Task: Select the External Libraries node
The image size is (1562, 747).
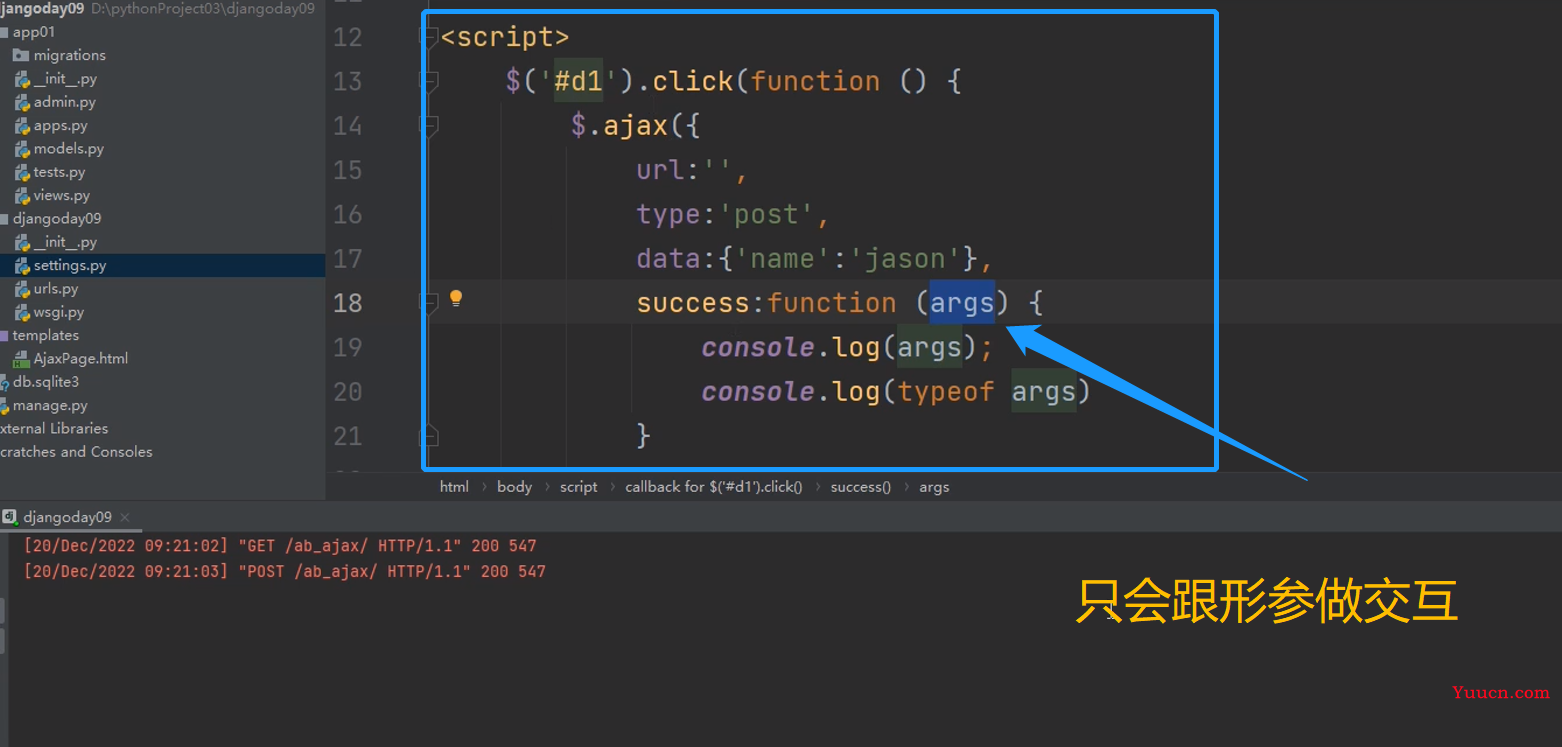Action: tap(54, 429)
